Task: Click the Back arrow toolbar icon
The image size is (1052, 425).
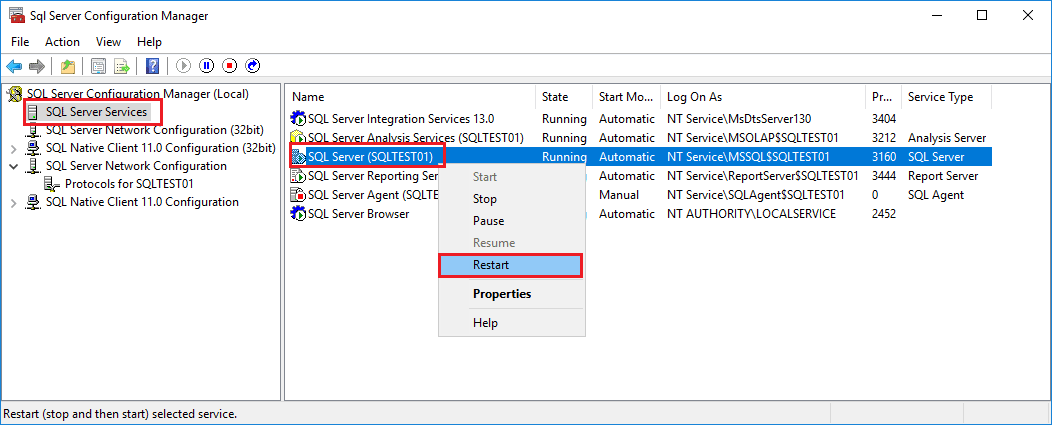Action: [x=14, y=66]
